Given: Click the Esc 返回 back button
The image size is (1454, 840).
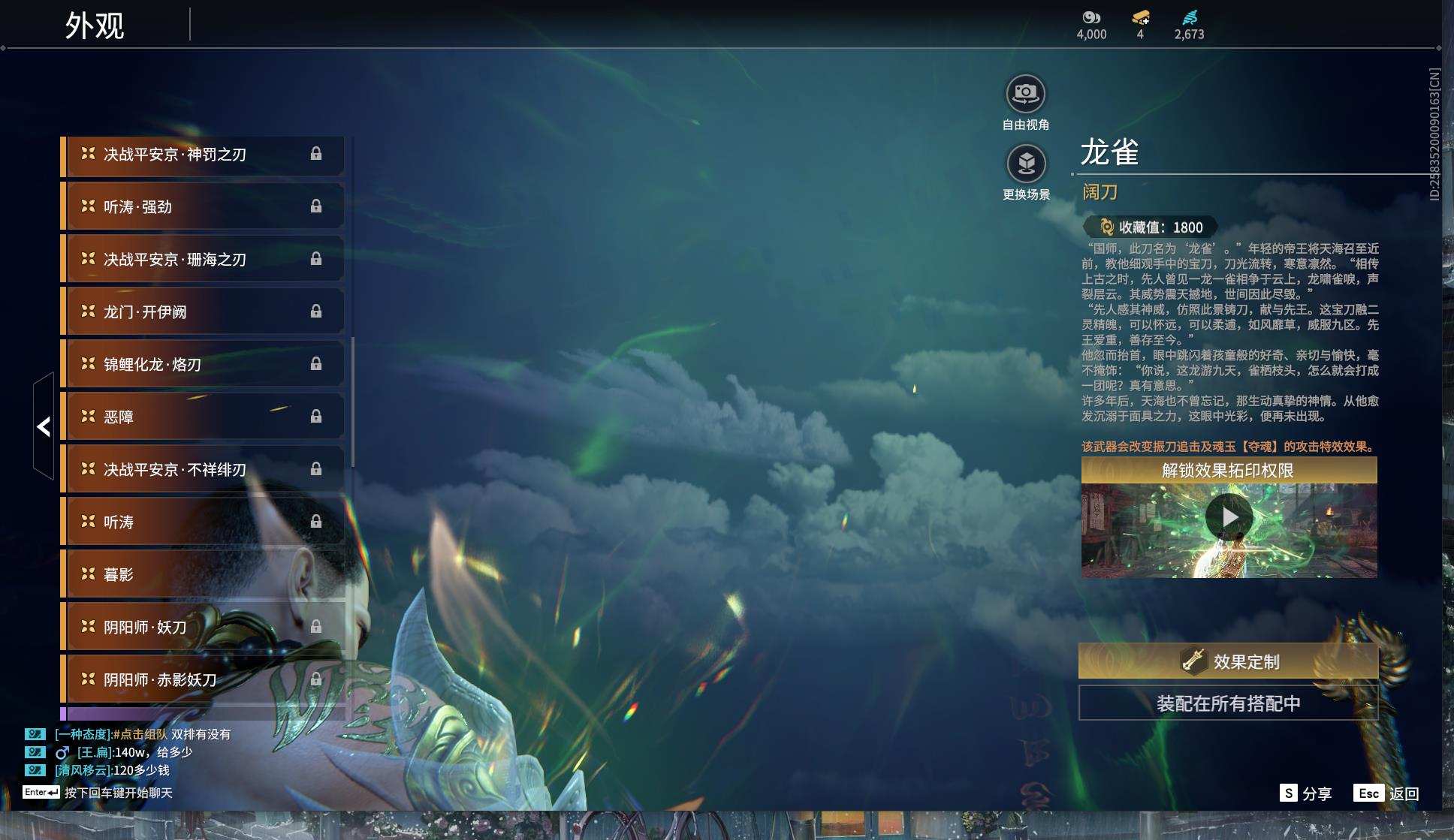Looking at the screenshot, I should click(x=1386, y=793).
